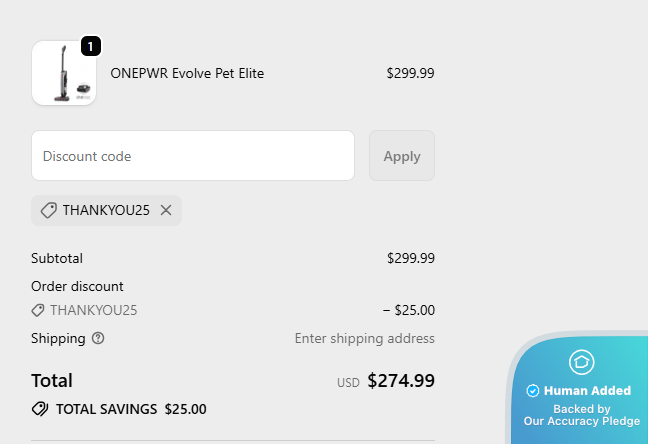Focus the Discount code input field

click(193, 156)
